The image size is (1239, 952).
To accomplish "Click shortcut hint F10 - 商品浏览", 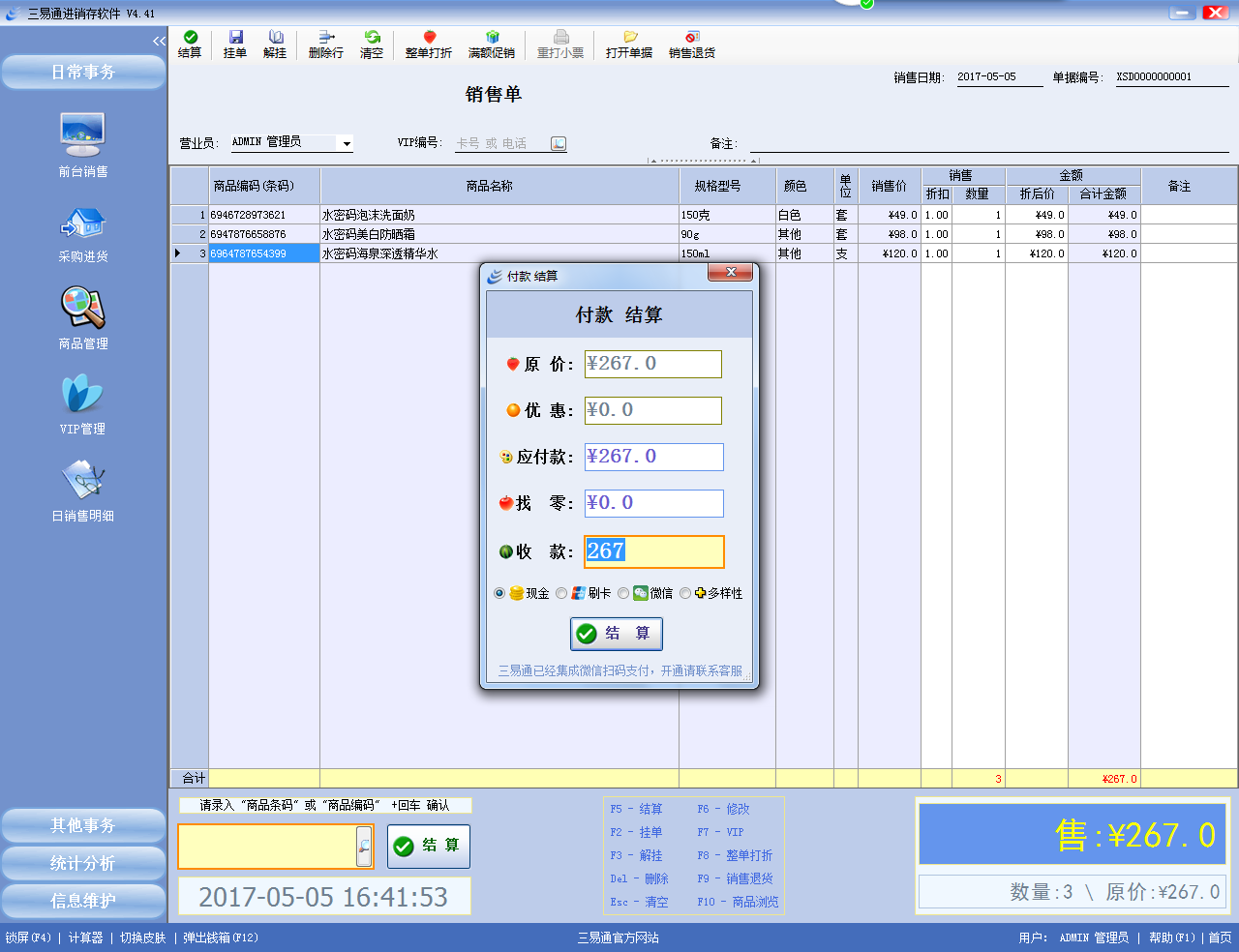I will [738, 902].
